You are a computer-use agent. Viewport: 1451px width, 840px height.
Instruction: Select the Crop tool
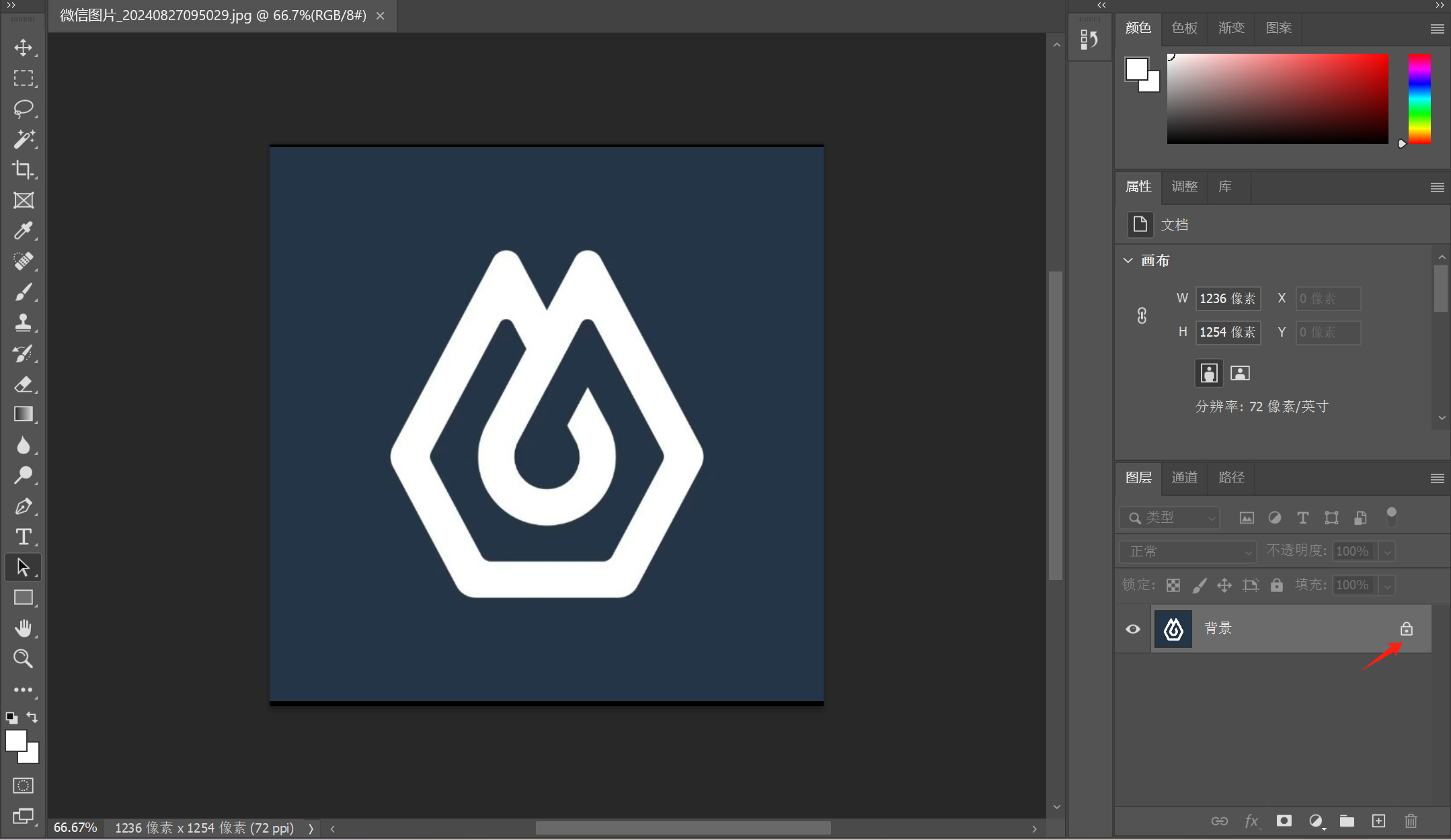click(x=24, y=169)
